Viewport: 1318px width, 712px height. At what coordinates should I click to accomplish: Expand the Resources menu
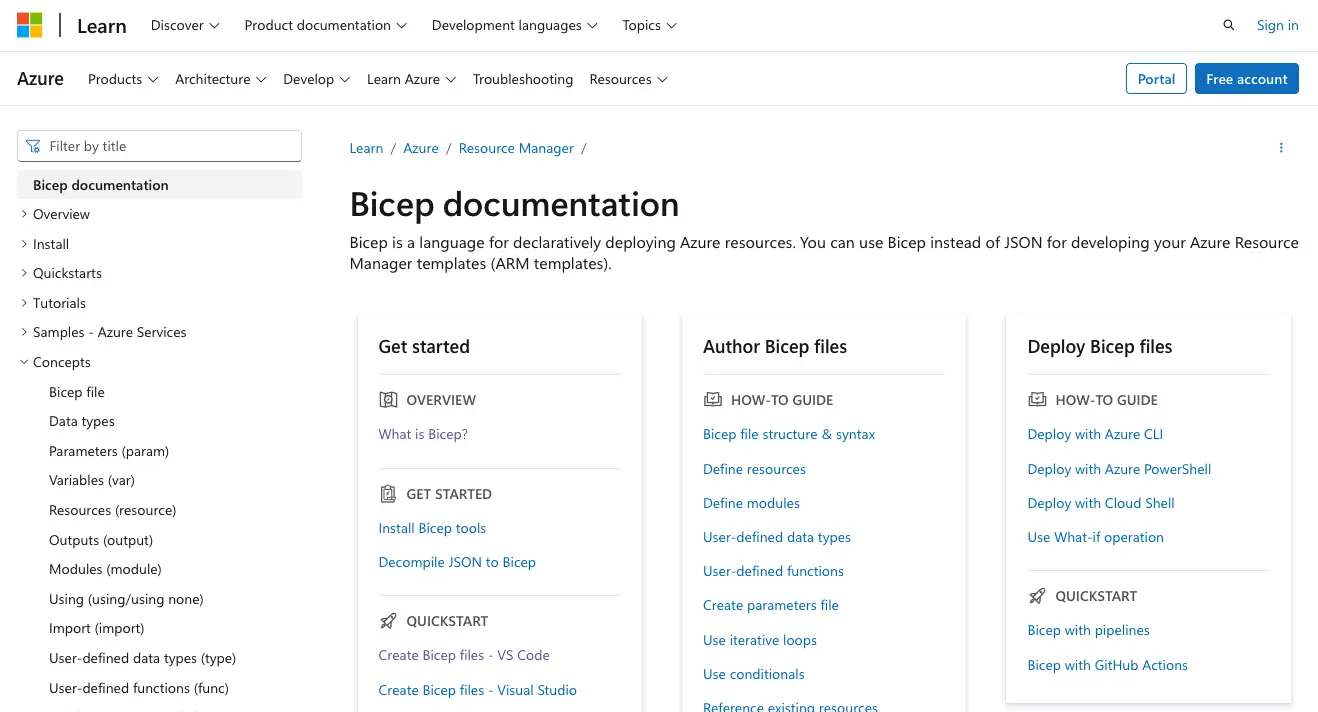[629, 79]
